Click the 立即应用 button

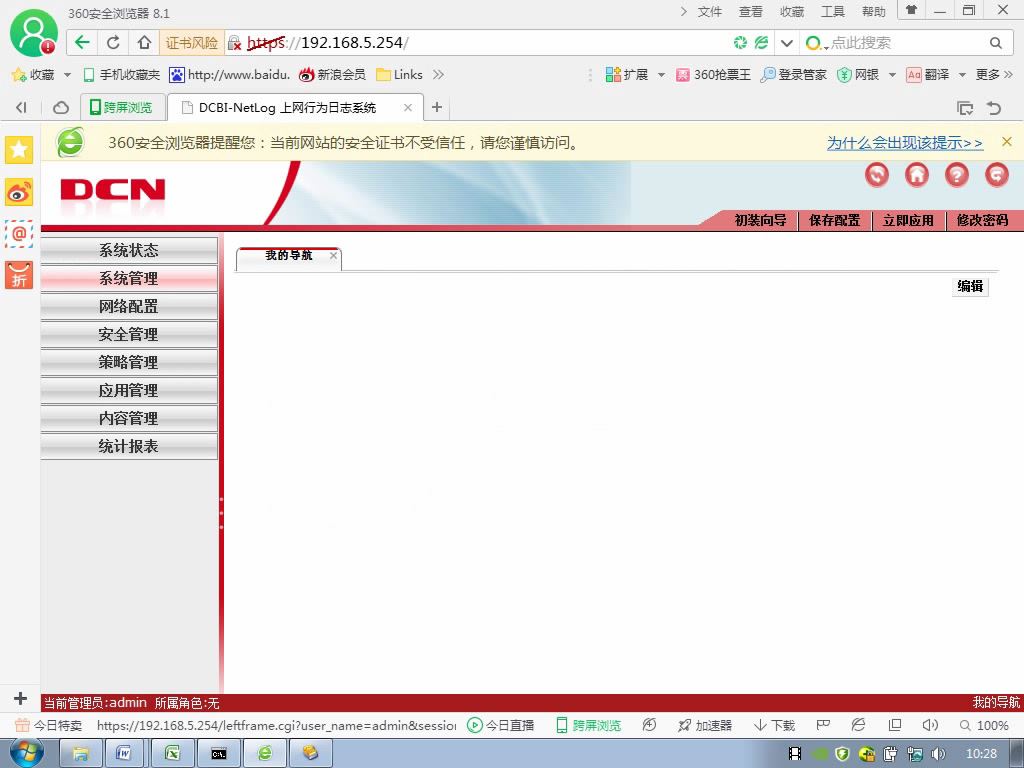coord(908,220)
